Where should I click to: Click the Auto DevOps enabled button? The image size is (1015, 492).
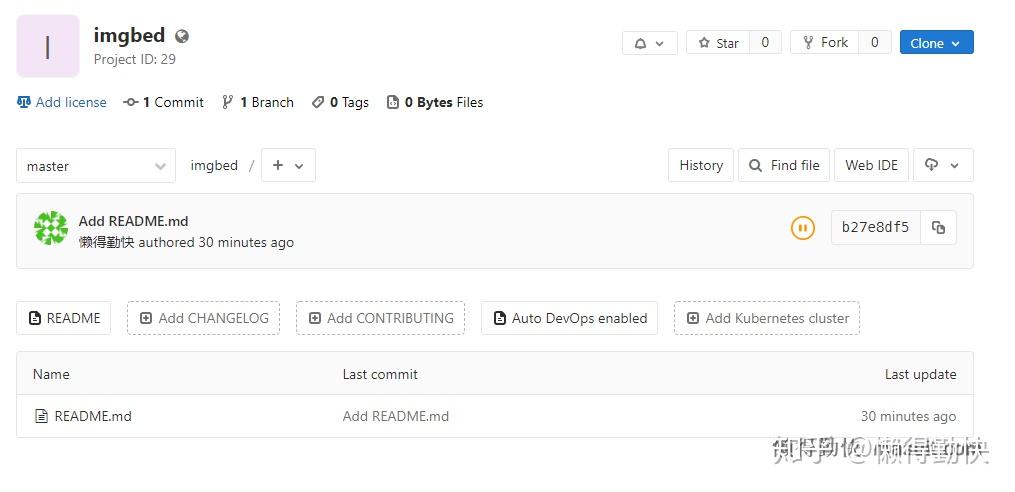click(x=569, y=318)
